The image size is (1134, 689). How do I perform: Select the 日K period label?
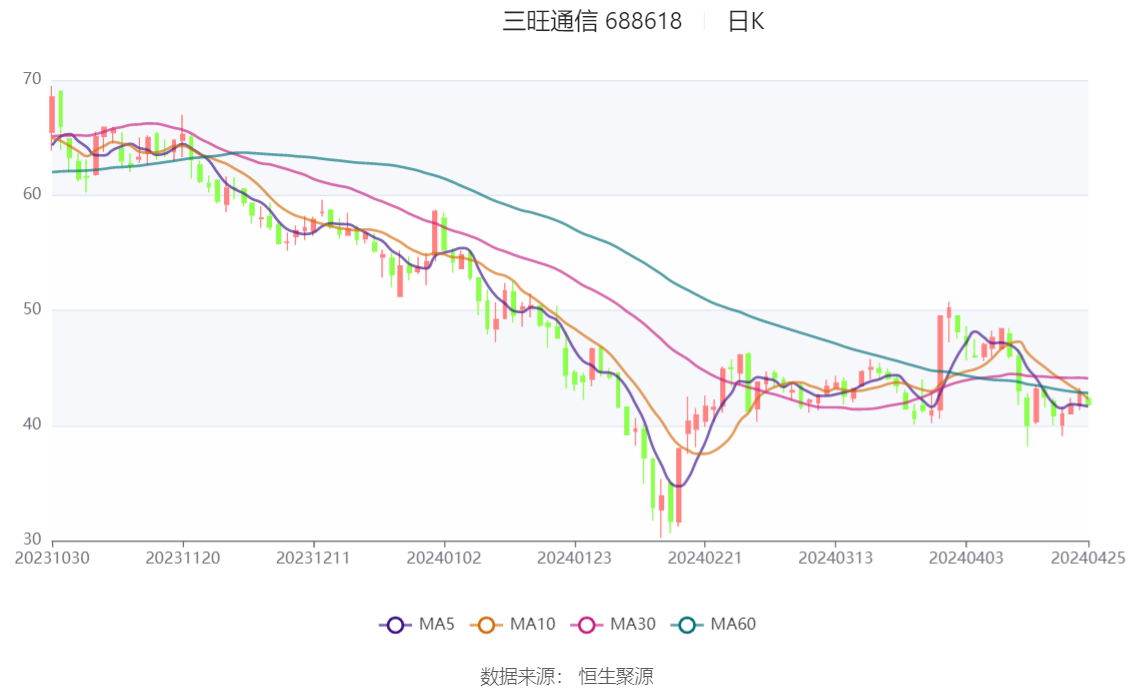[x=745, y=21]
